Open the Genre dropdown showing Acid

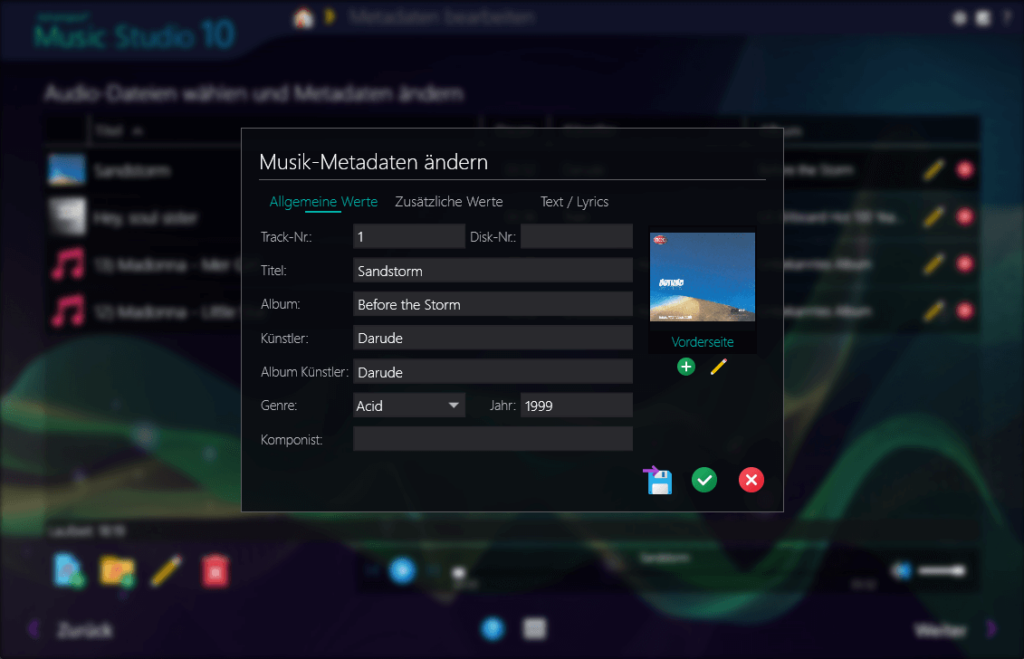pos(409,406)
